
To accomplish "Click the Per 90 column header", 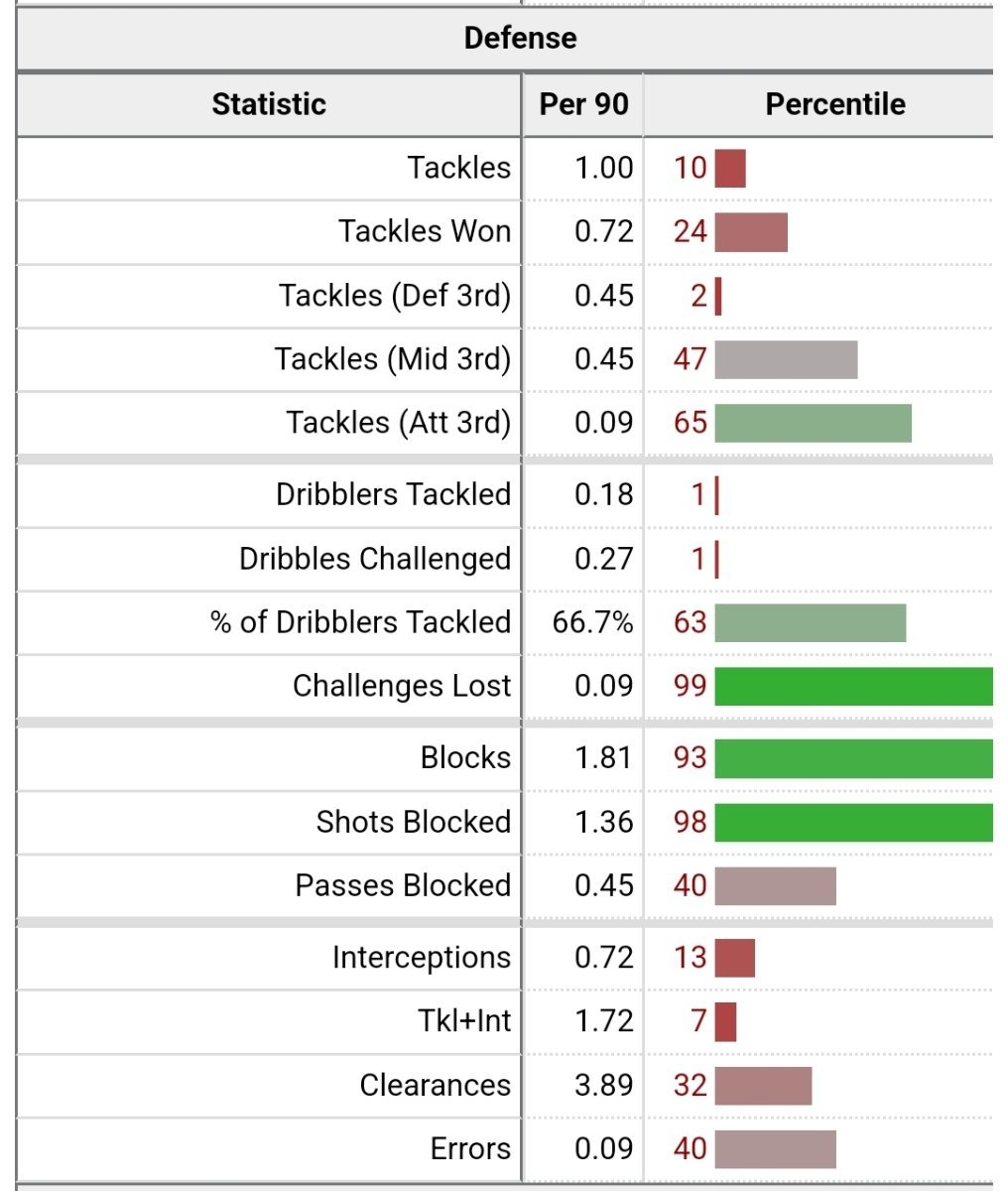I will click(x=583, y=104).
